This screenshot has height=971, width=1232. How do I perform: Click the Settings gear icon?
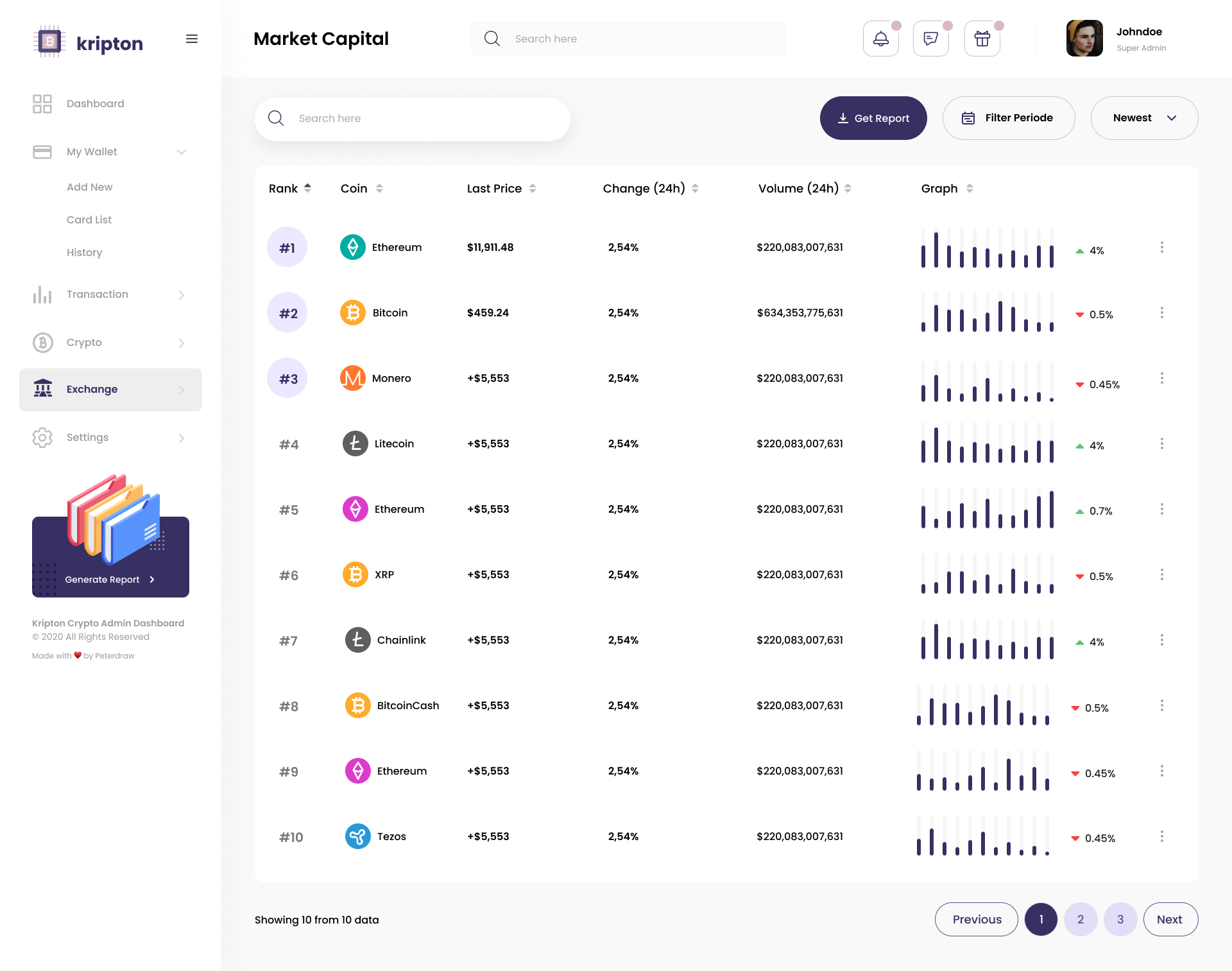[42, 438]
